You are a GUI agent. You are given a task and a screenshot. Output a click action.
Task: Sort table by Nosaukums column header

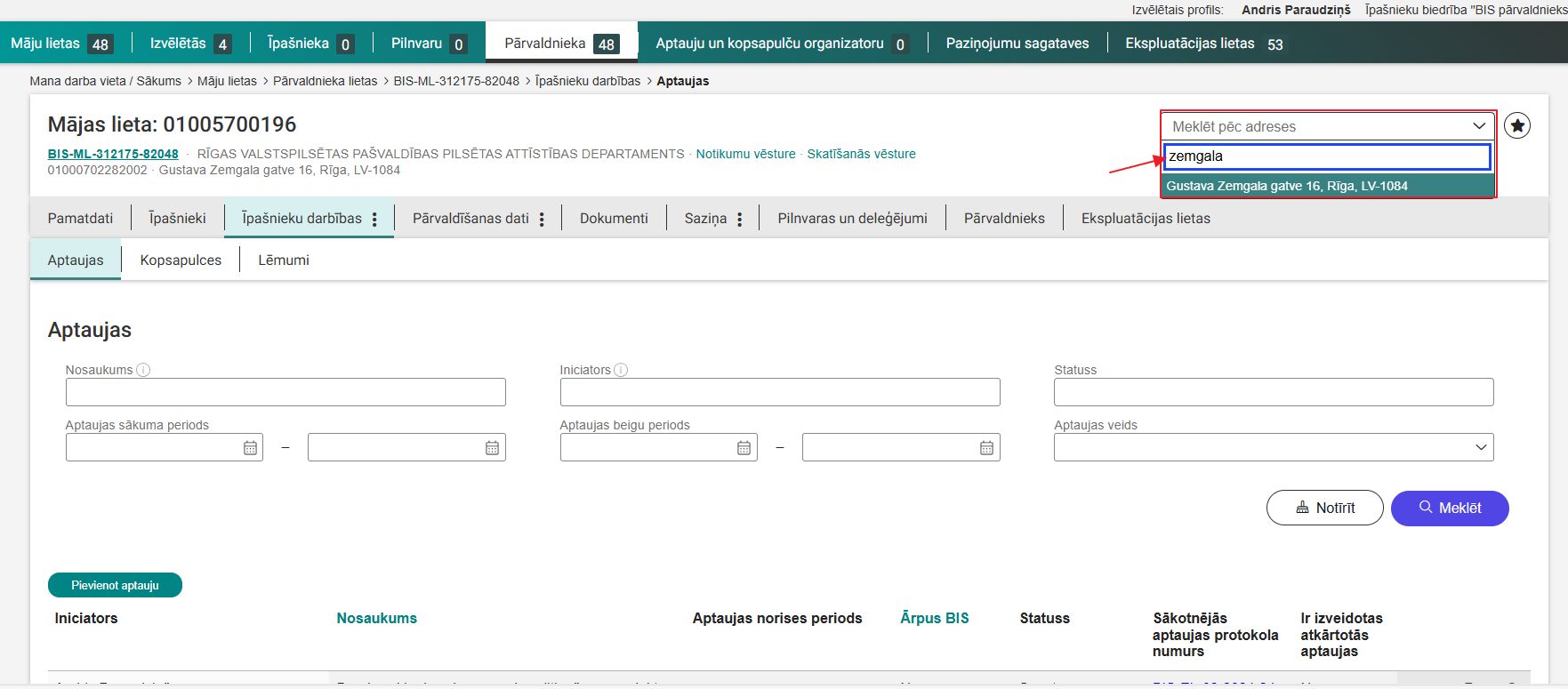(x=376, y=618)
